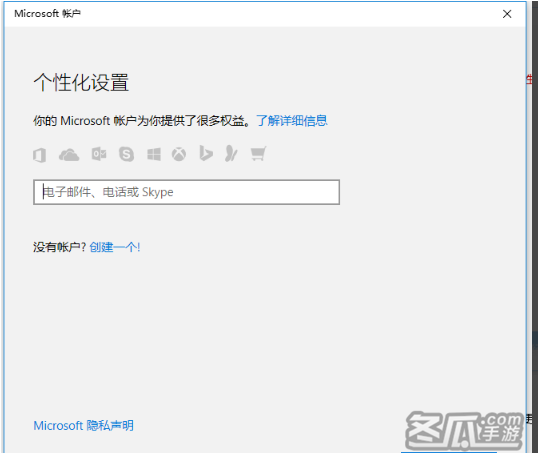Screen dimensions: 539x455
Task: Click the Bing icon
Action: (206, 153)
